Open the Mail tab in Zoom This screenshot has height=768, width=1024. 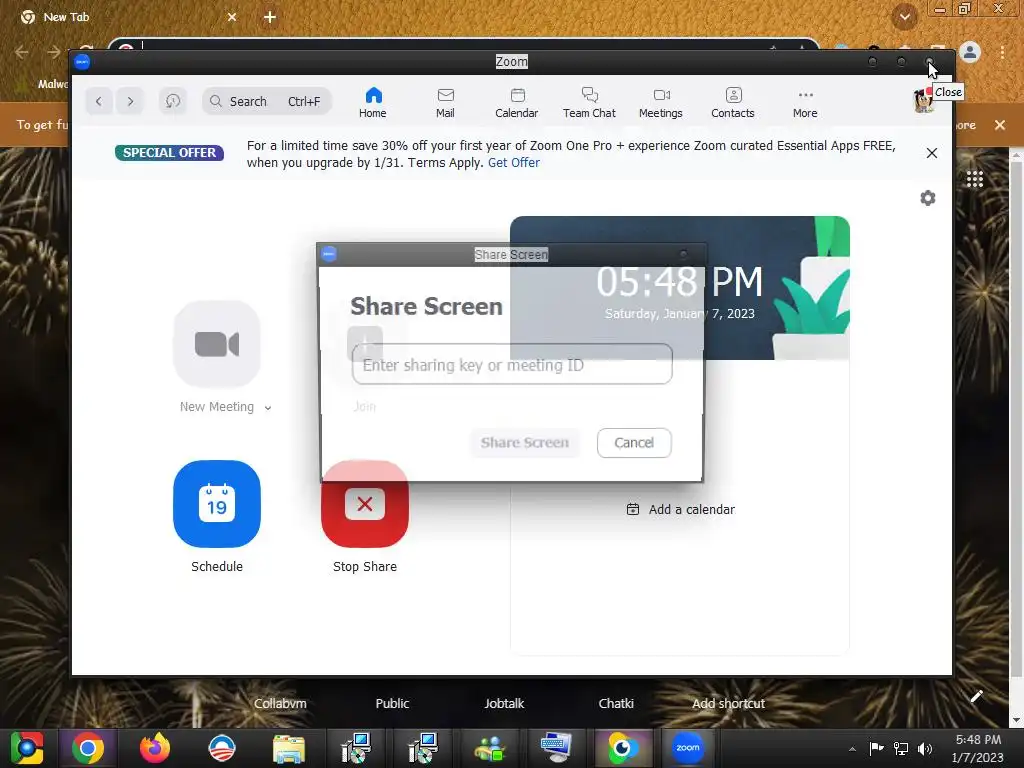[x=445, y=103]
